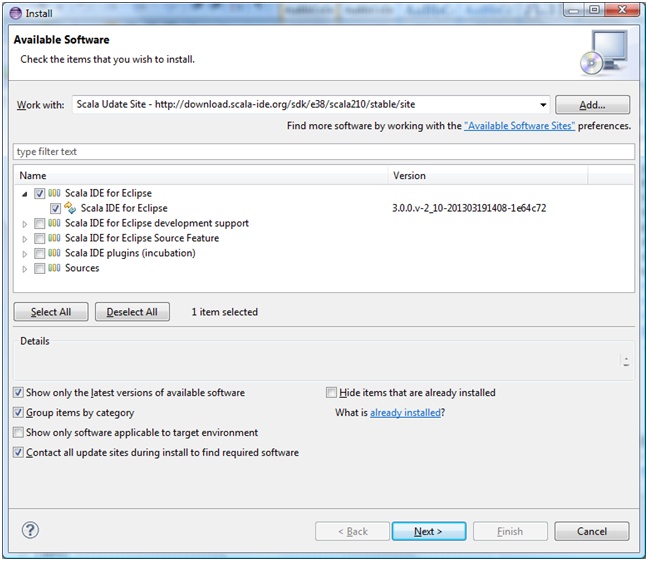Click the Name column header
This screenshot has width=648, height=561.
pos(201,176)
